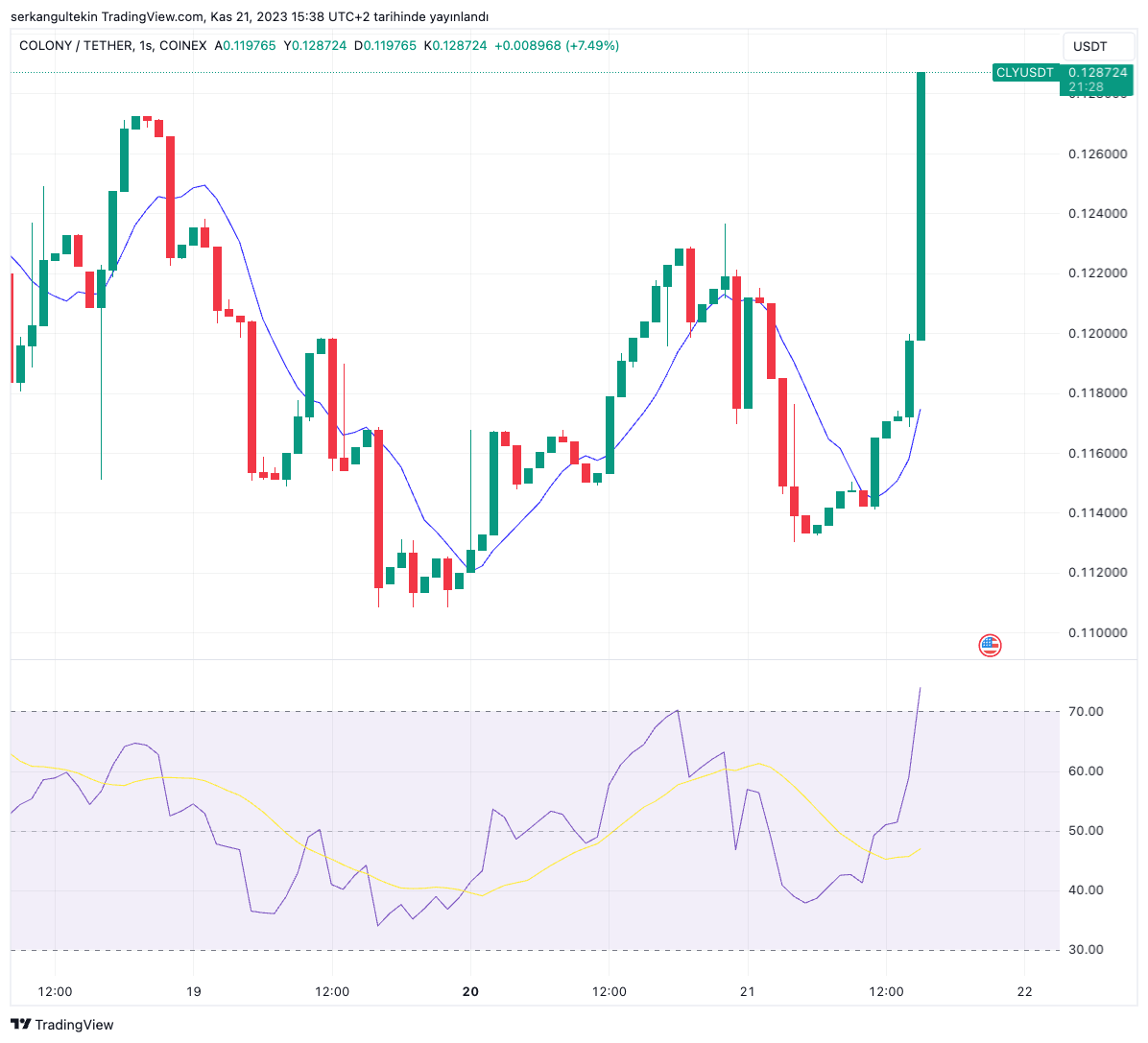Click the 0.110000 price axis label

click(x=1097, y=632)
